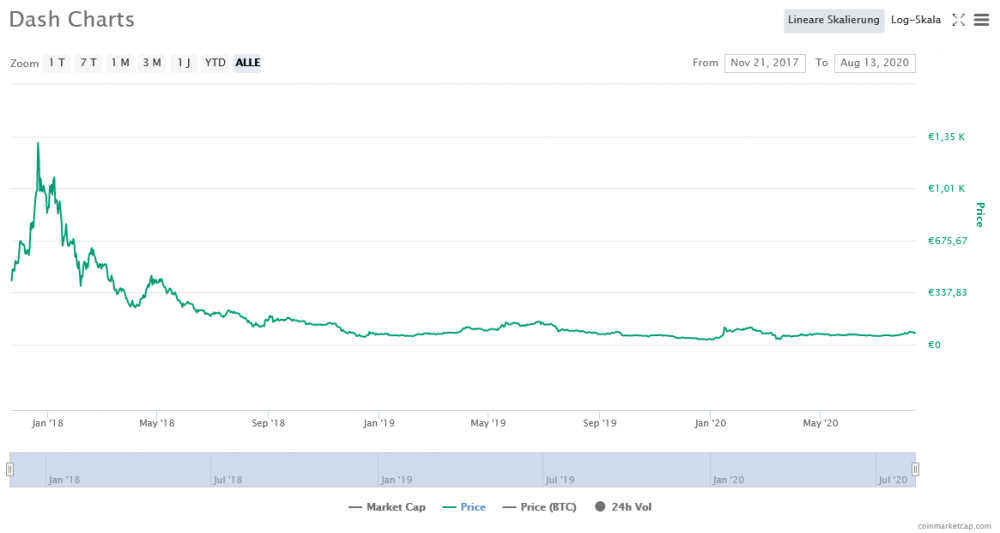
Task: Toggle the Price (BTC) legend entry
Action: click(x=540, y=507)
